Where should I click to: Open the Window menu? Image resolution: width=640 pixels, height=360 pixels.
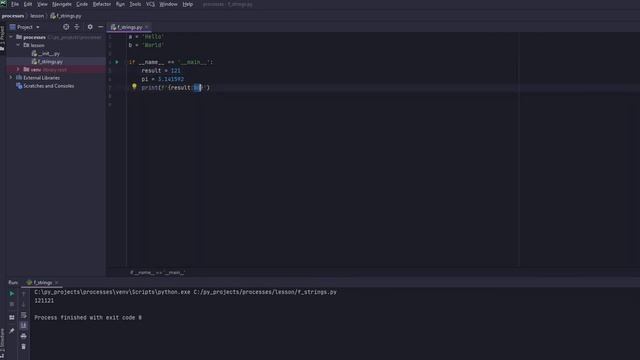click(x=168, y=4)
